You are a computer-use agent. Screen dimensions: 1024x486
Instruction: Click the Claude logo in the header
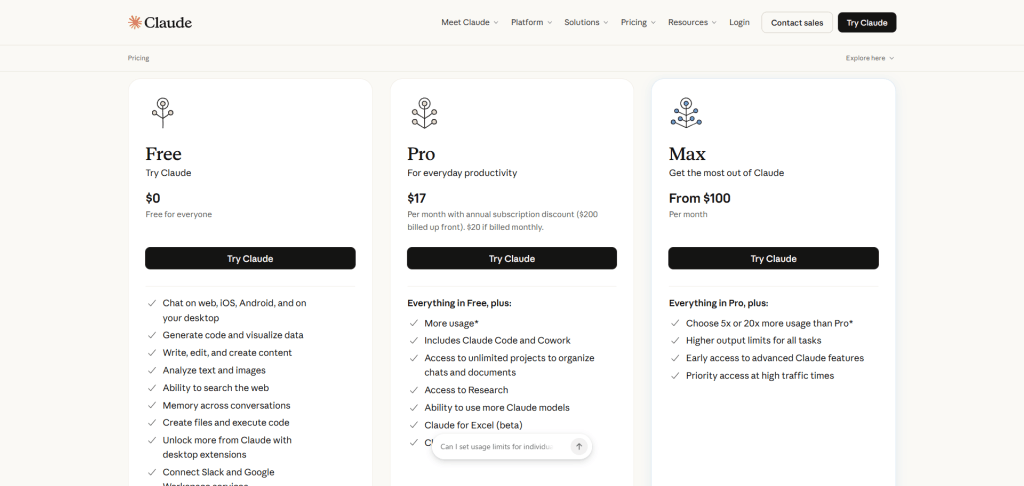pyautogui.click(x=160, y=22)
